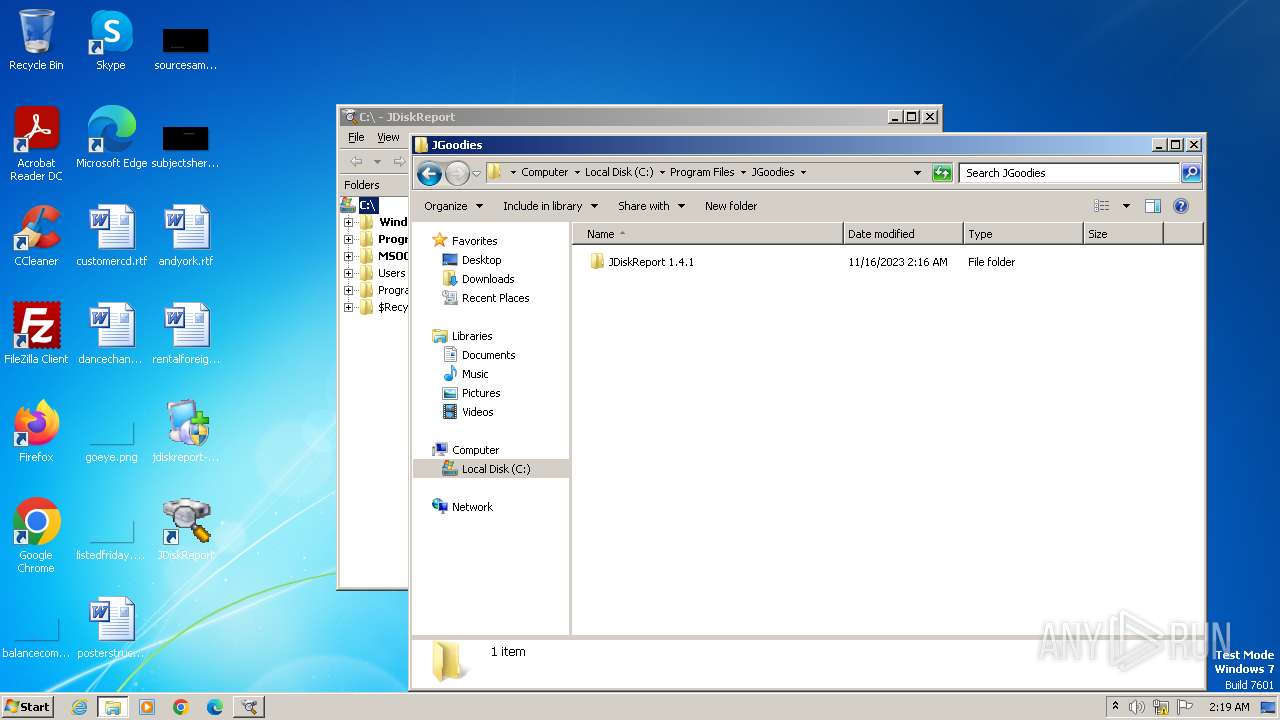The image size is (1280, 720).
Task: Open Google Chrome from the taskbar
Action: [181, 707]
